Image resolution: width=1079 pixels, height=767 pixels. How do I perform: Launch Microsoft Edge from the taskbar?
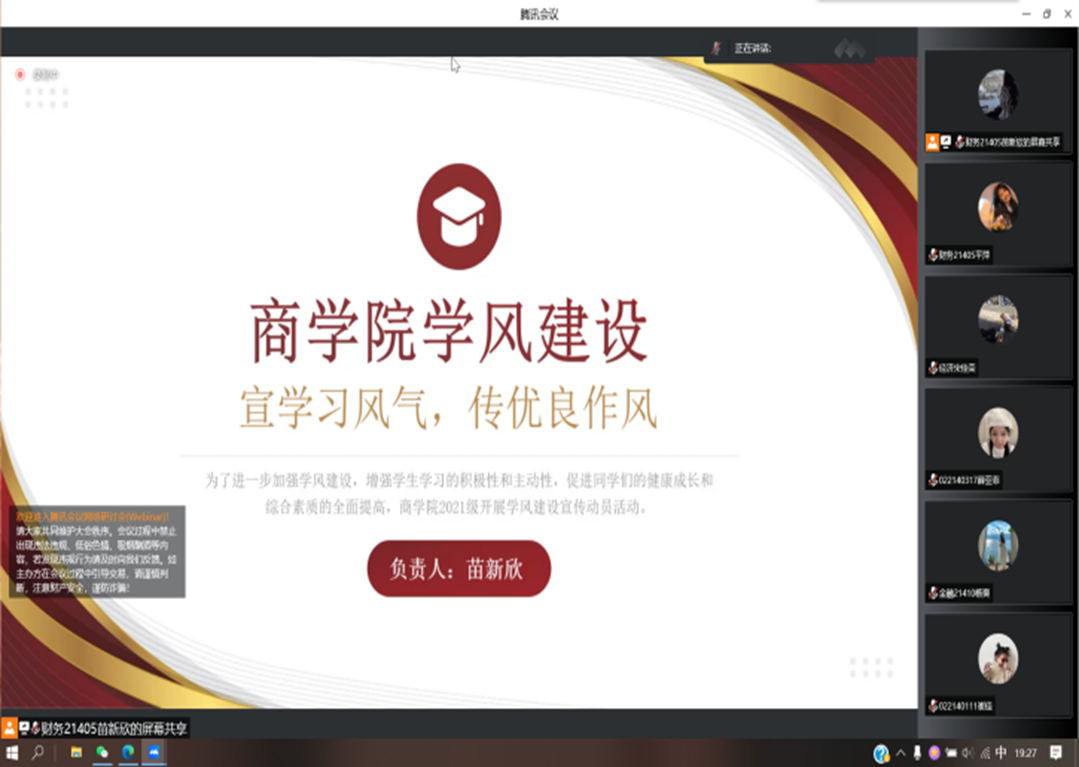coord(128,752)
